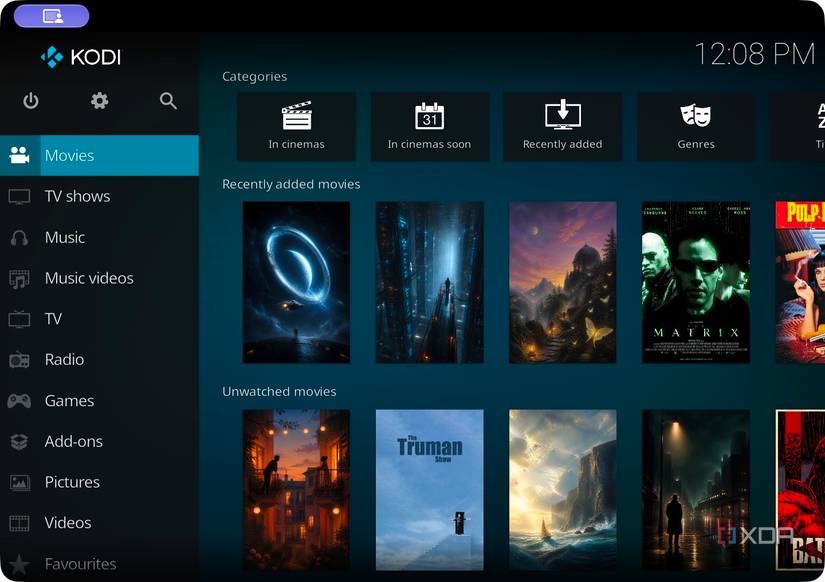Click the clapperboard icon for In cinemas
The height and width of the screenshot is (582, 825).
(x=297, y=115)
